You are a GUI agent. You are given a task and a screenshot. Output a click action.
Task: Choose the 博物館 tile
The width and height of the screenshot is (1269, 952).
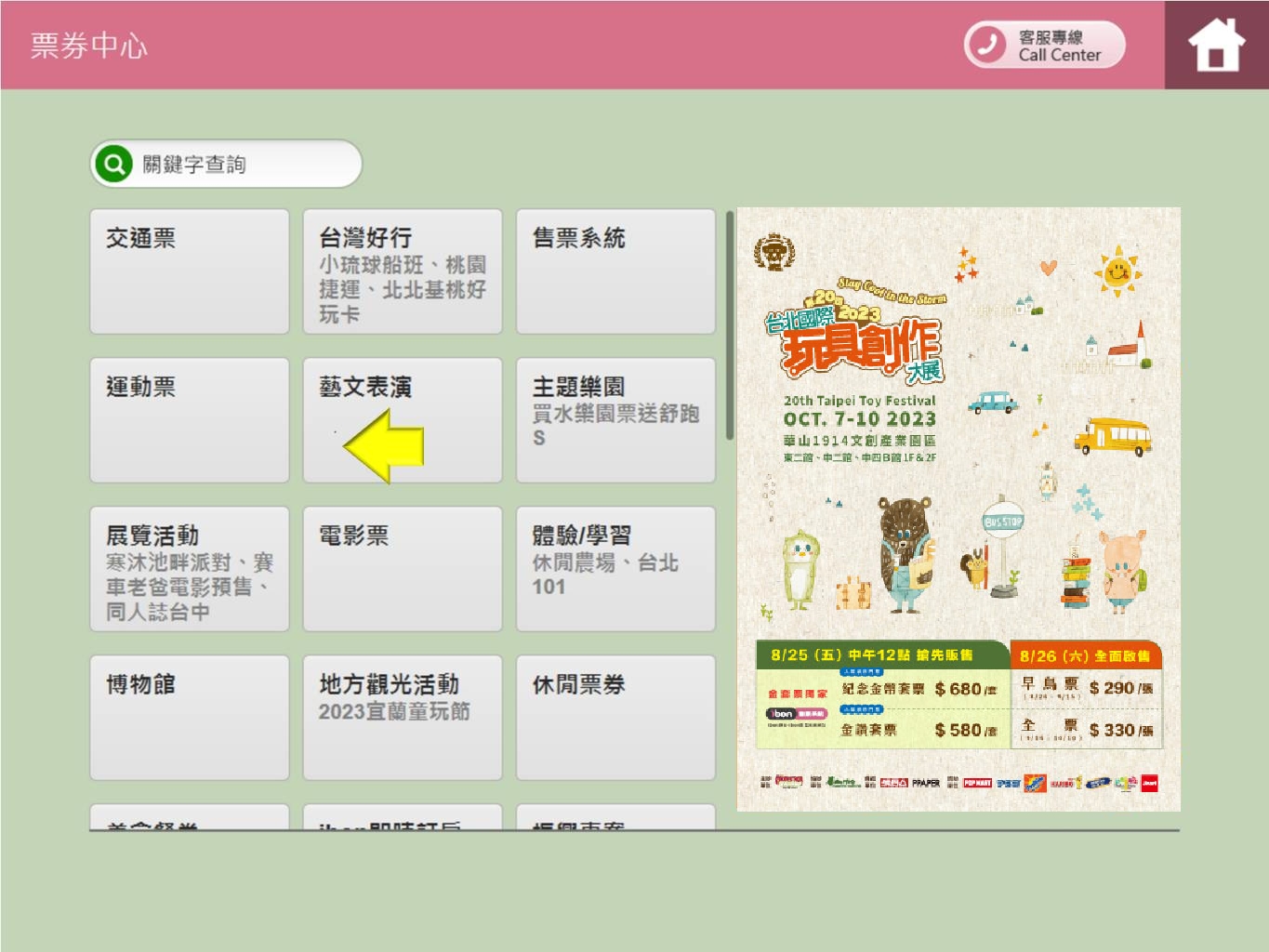(190, 718)
